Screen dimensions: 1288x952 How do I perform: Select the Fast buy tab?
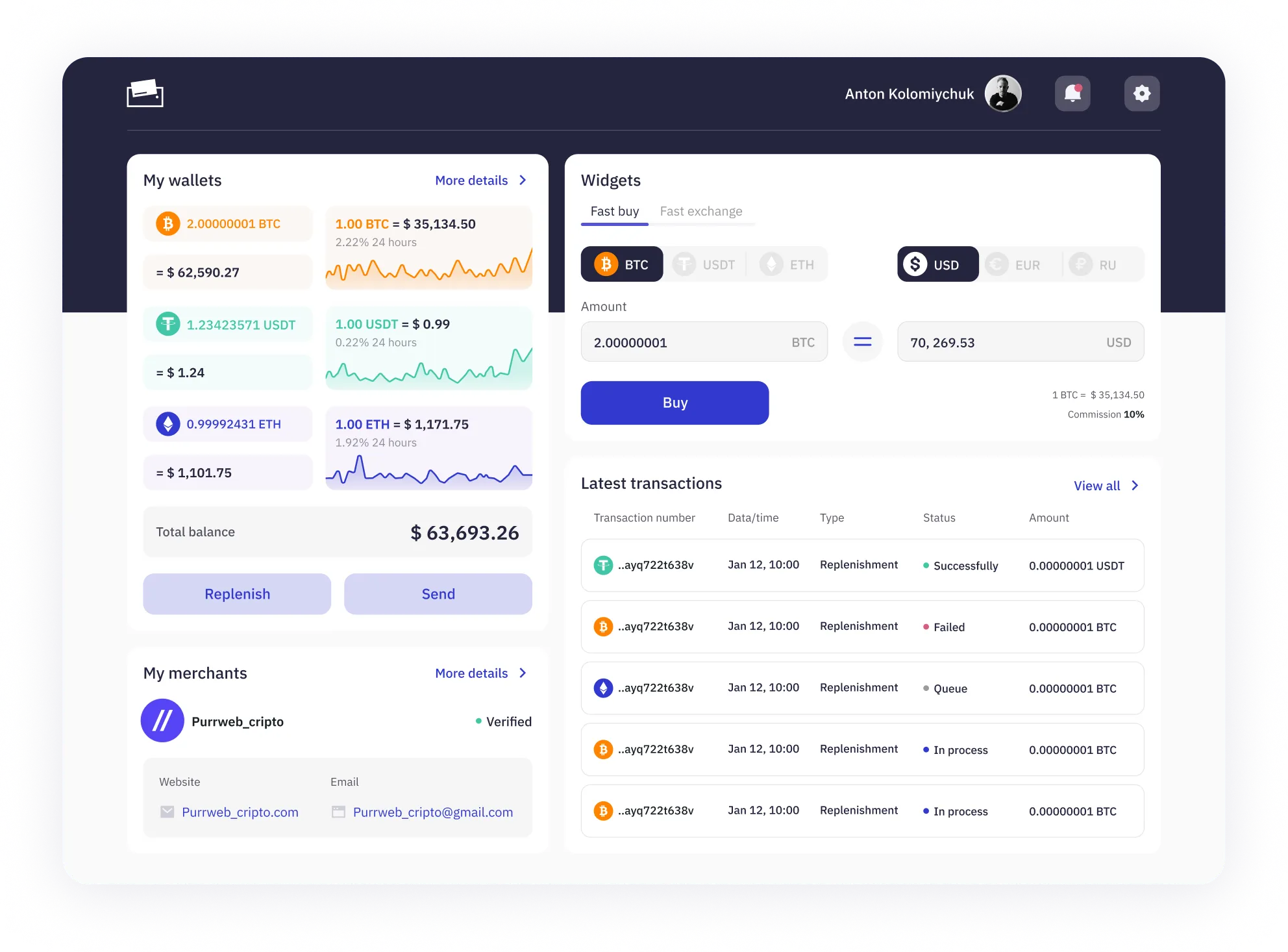click(x=614, y=212)
